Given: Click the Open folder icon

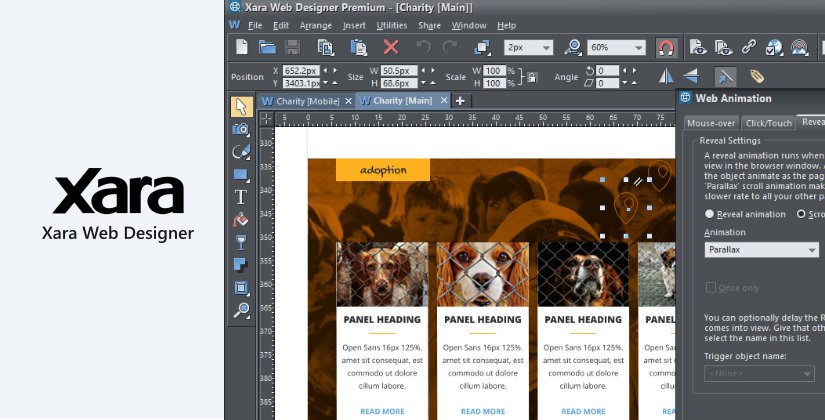Looking at the screenshot, I should [267, 47].
